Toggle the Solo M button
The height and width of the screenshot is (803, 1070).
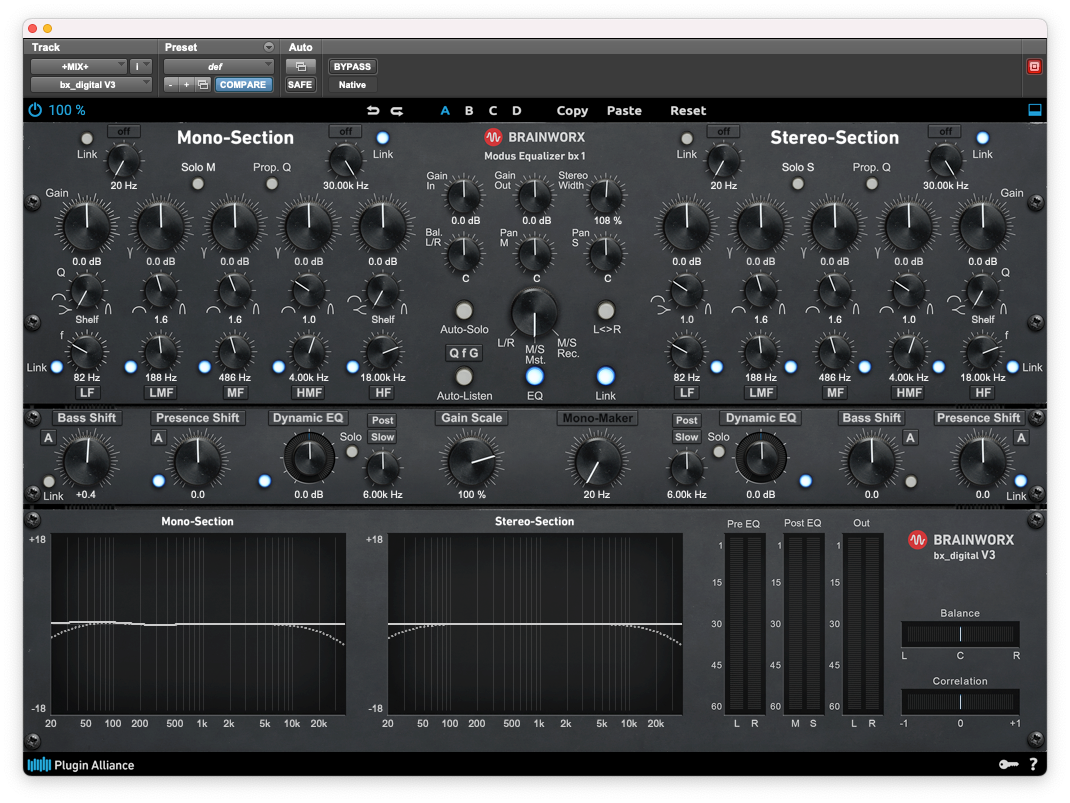click(x=198, y=184)
